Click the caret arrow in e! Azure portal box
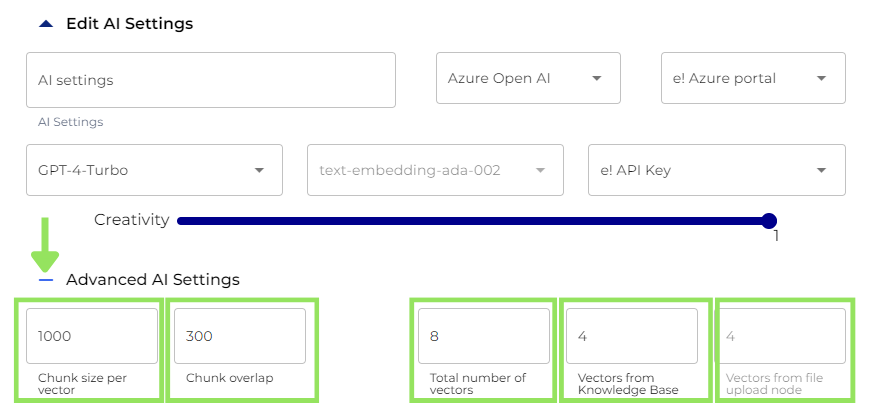The image size is (880, 415). [x=821, y=78]
